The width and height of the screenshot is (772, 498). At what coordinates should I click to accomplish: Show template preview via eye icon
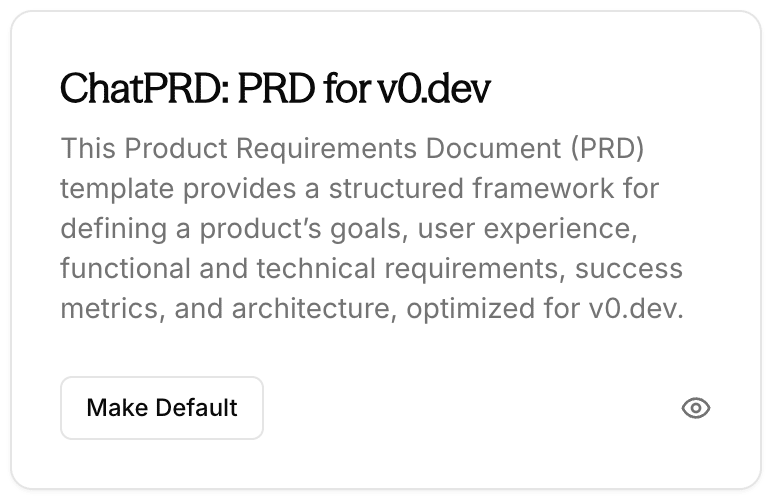point(695,408)
